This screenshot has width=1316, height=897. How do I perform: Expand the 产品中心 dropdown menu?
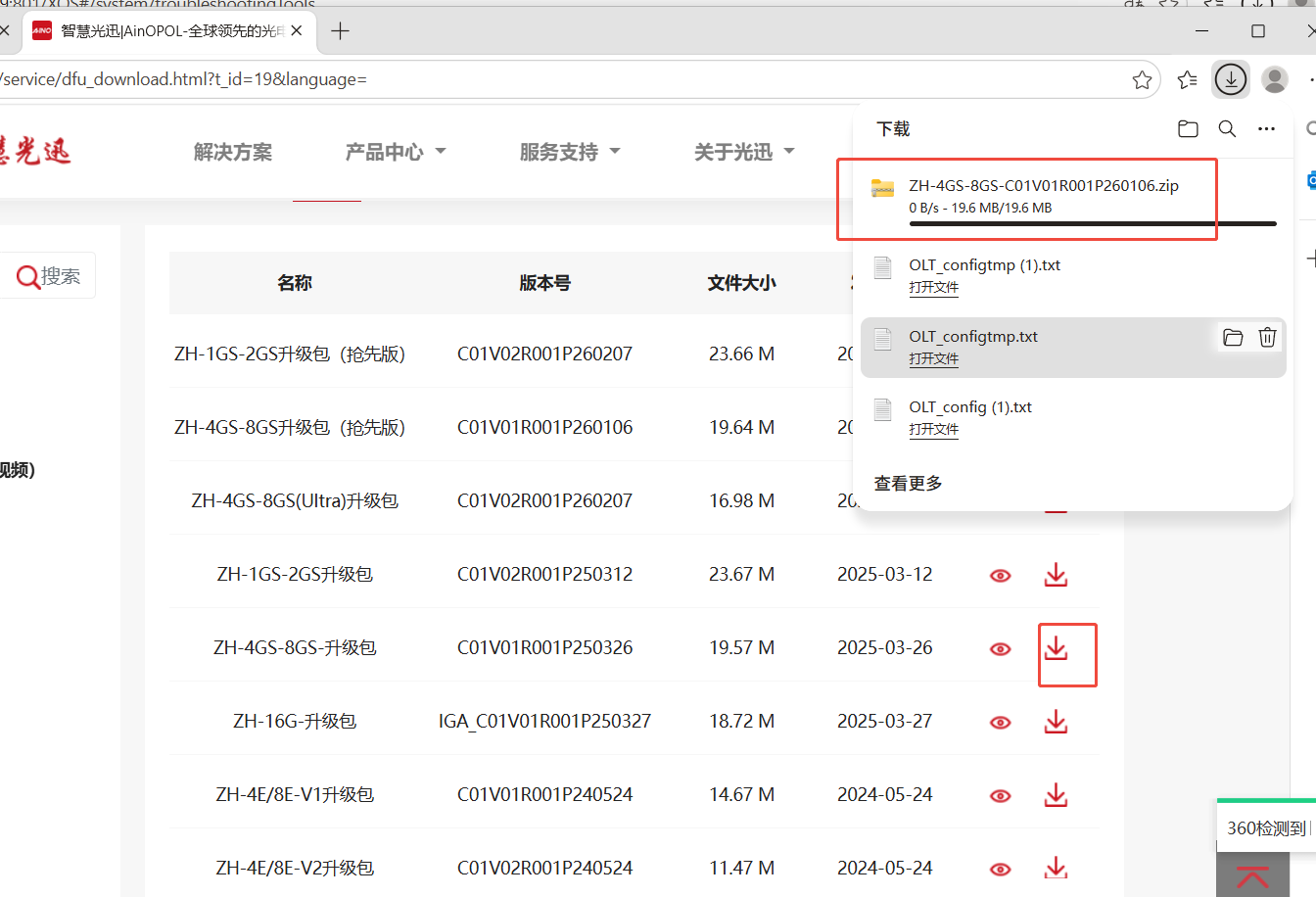(395, 152)
